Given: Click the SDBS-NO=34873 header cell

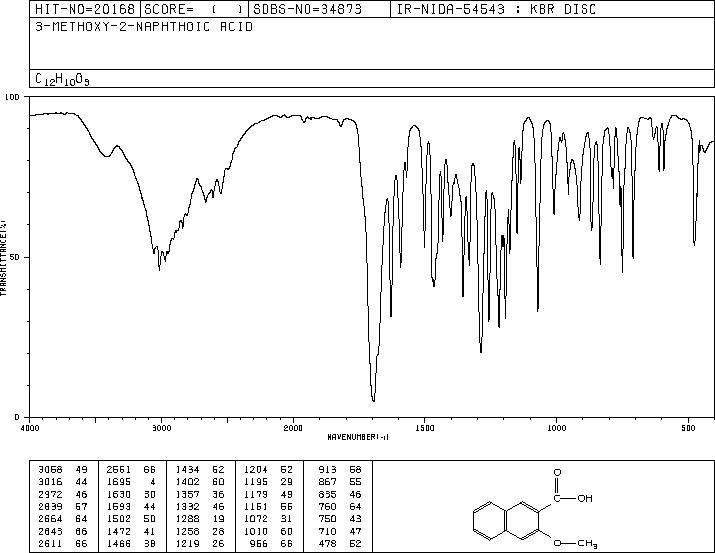Looking at the screenshot, I should 319,9.
